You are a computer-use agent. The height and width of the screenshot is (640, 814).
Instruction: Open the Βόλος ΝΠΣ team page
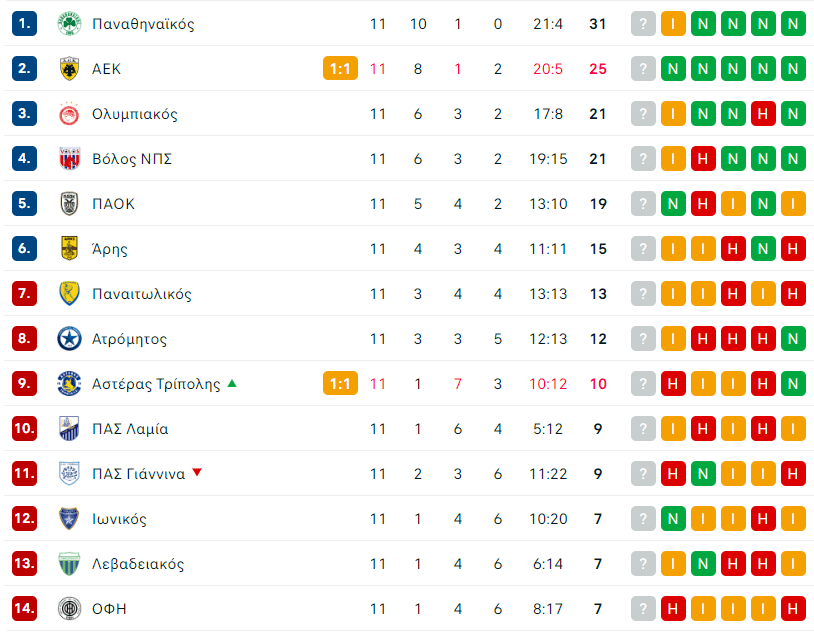click(x=132, y=159)
